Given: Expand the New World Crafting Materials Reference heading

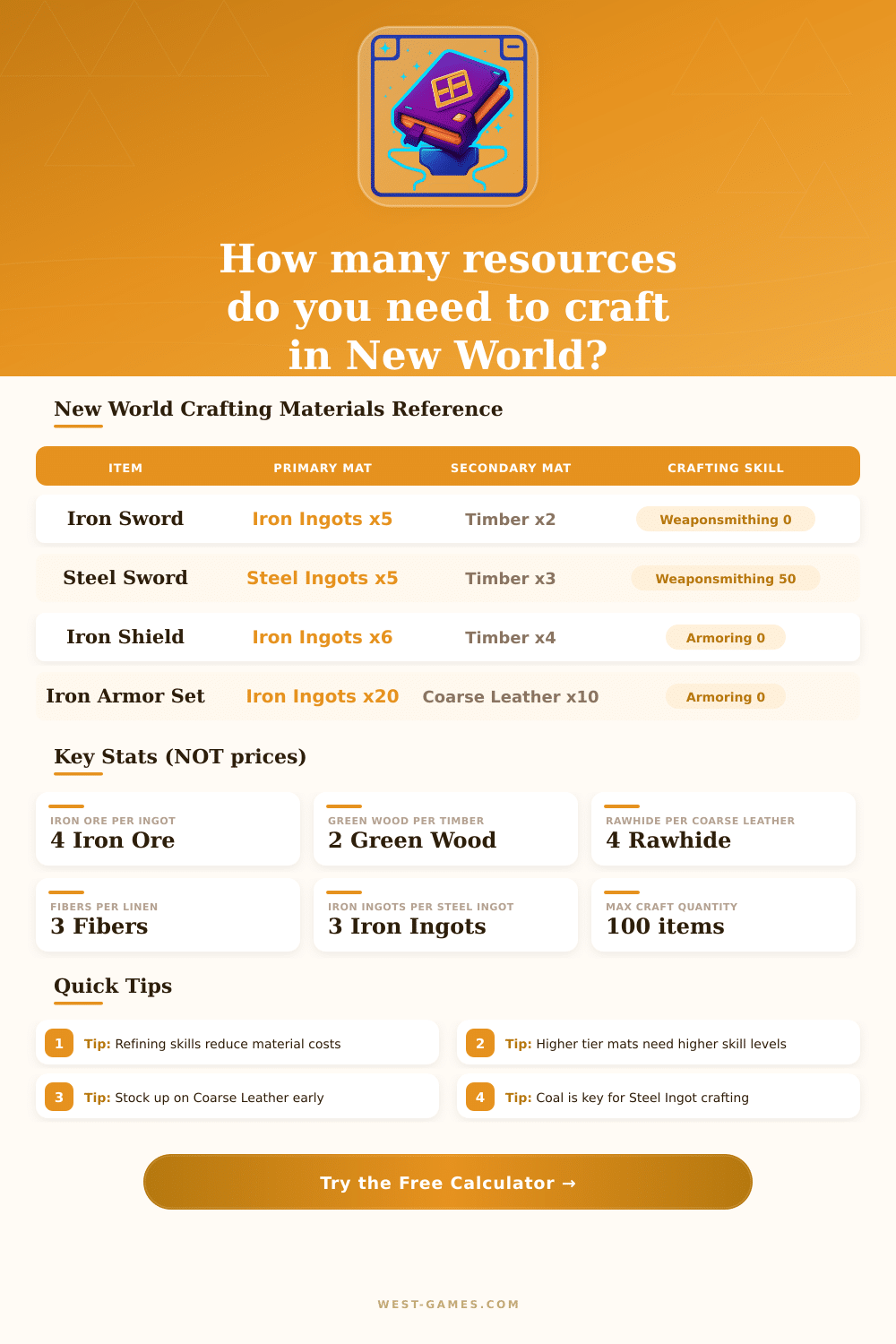Looking at the screenshot, I should point(279,409).
